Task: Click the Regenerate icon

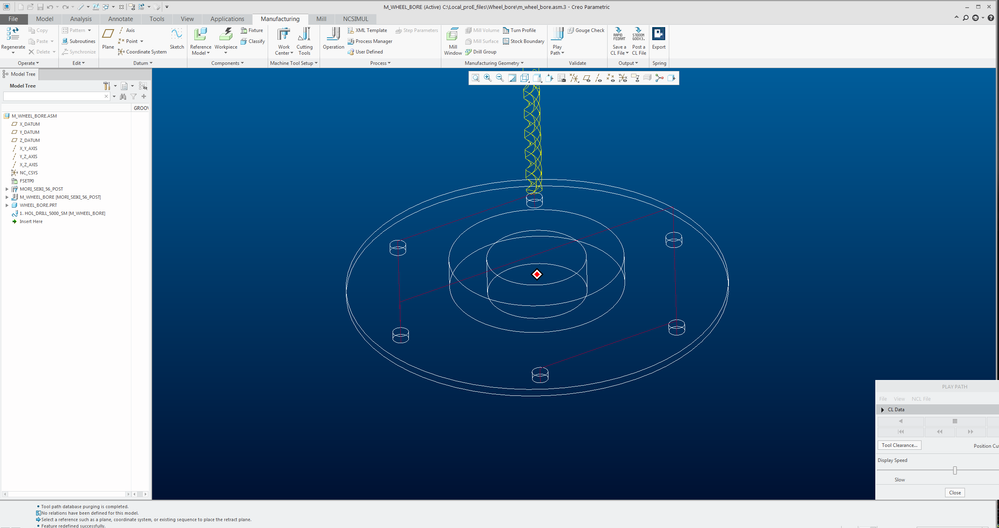Action: [x=13, y=36]
